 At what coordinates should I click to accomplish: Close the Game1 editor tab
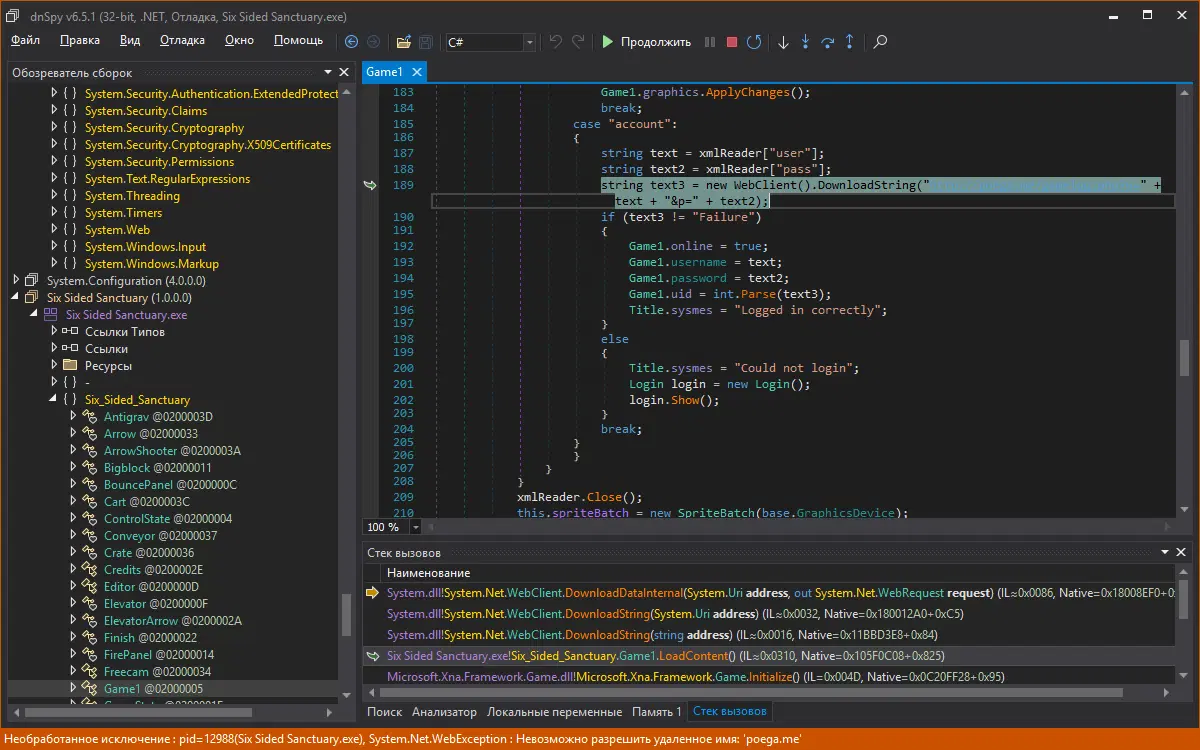click(x=417, y=72)
